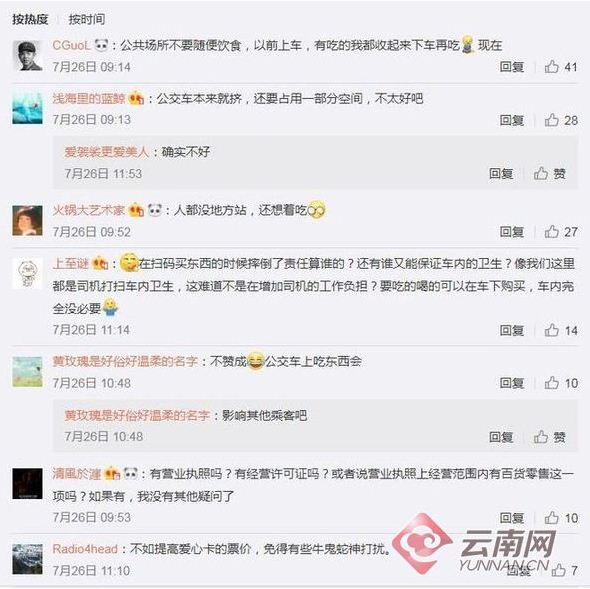Reply to 火锅大艺术家's comment

(512, 232)
